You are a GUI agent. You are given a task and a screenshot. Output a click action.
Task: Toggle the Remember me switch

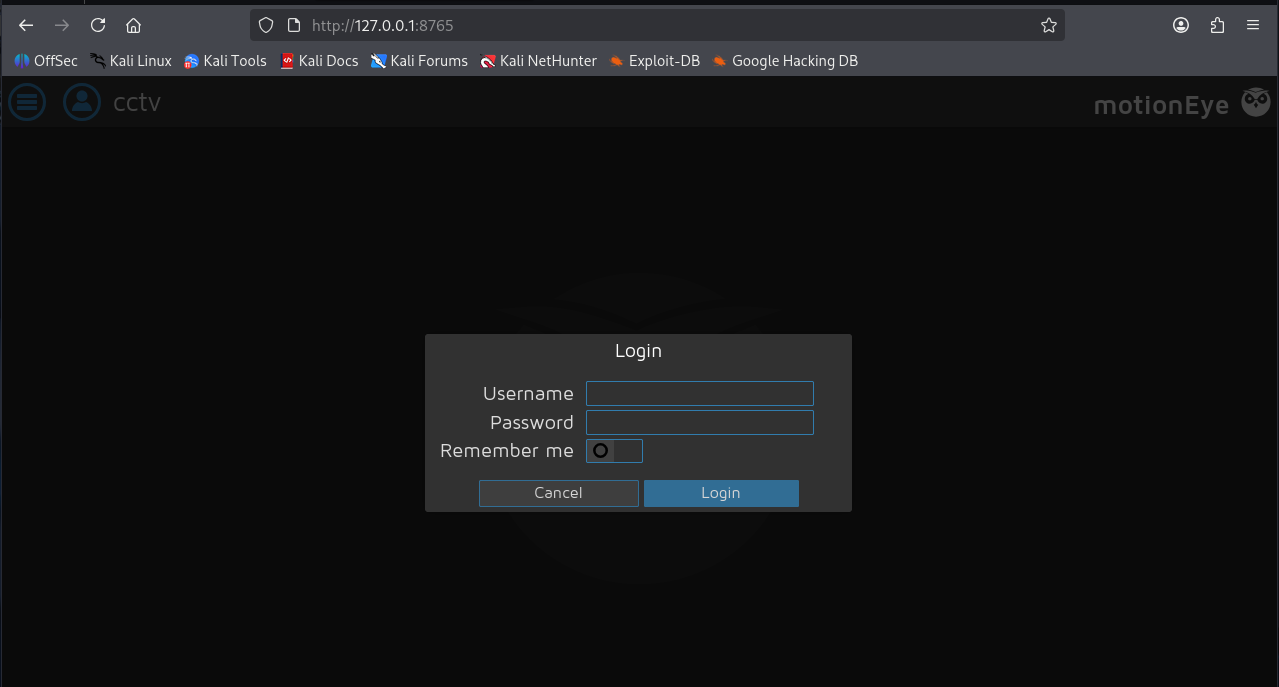pyautogui.click(x=613, y=451)
